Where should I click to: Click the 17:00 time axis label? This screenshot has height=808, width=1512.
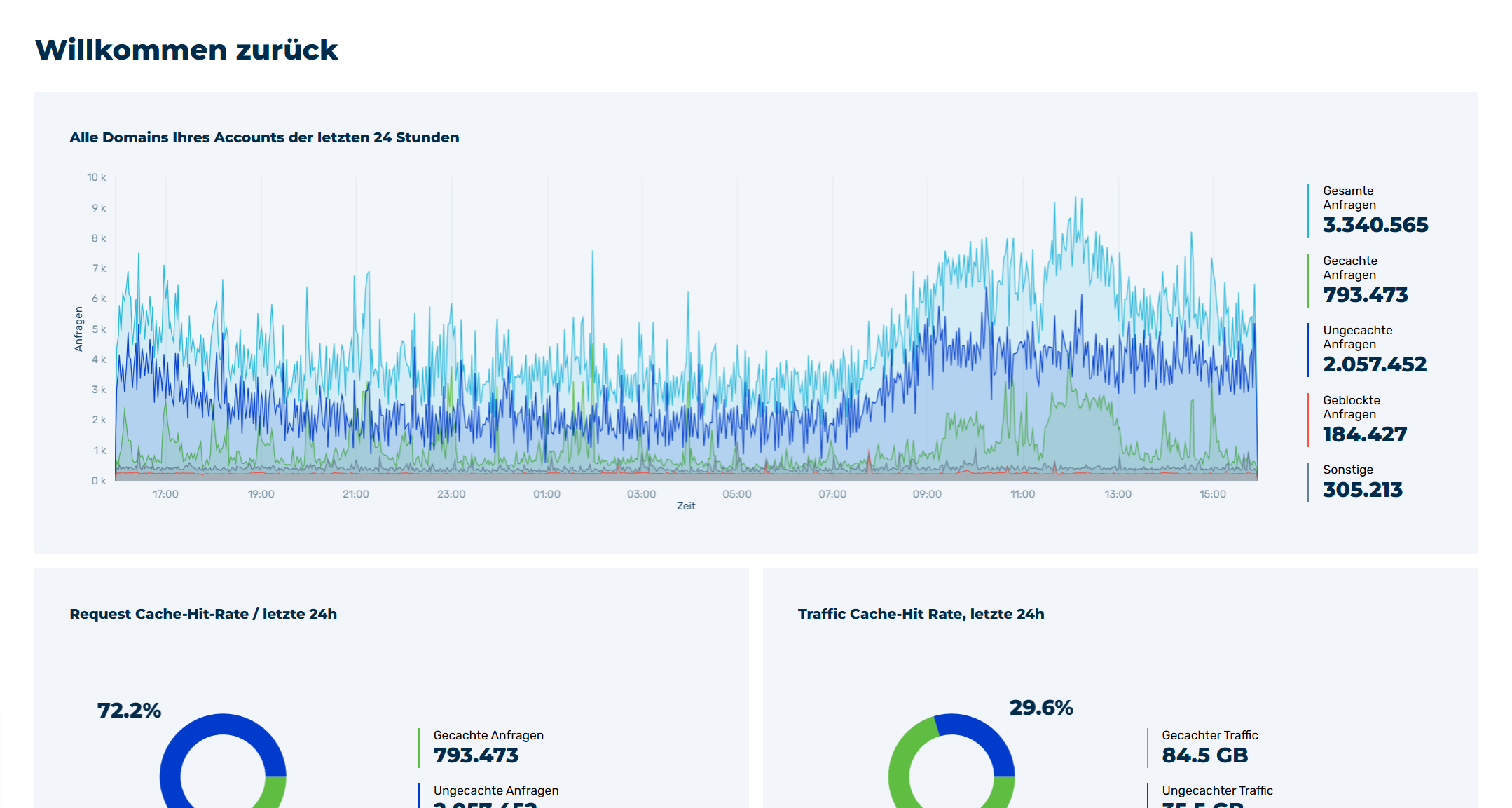coord(165,494)
